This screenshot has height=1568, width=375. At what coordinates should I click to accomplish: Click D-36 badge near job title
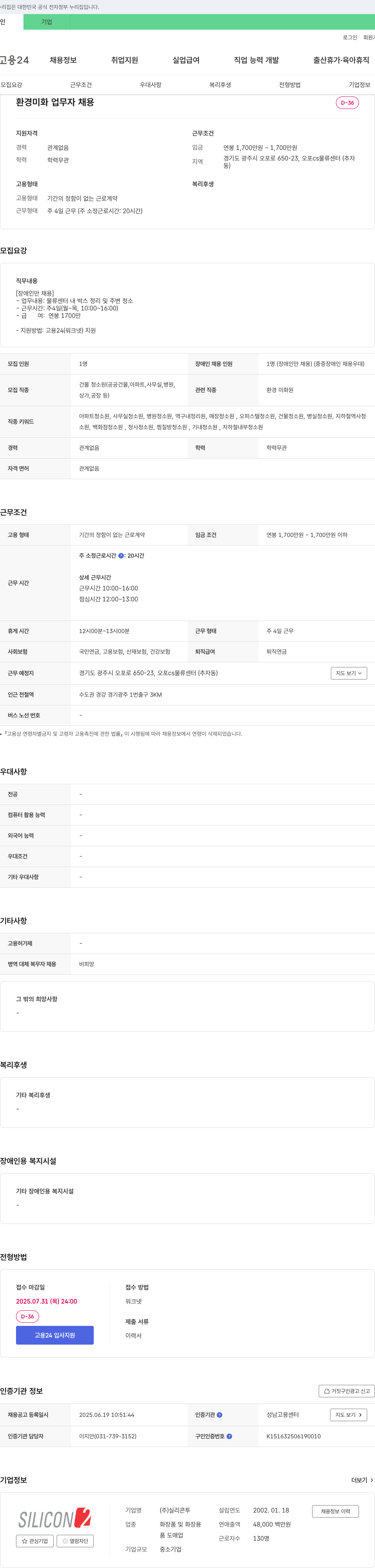(x=348, y=103)
